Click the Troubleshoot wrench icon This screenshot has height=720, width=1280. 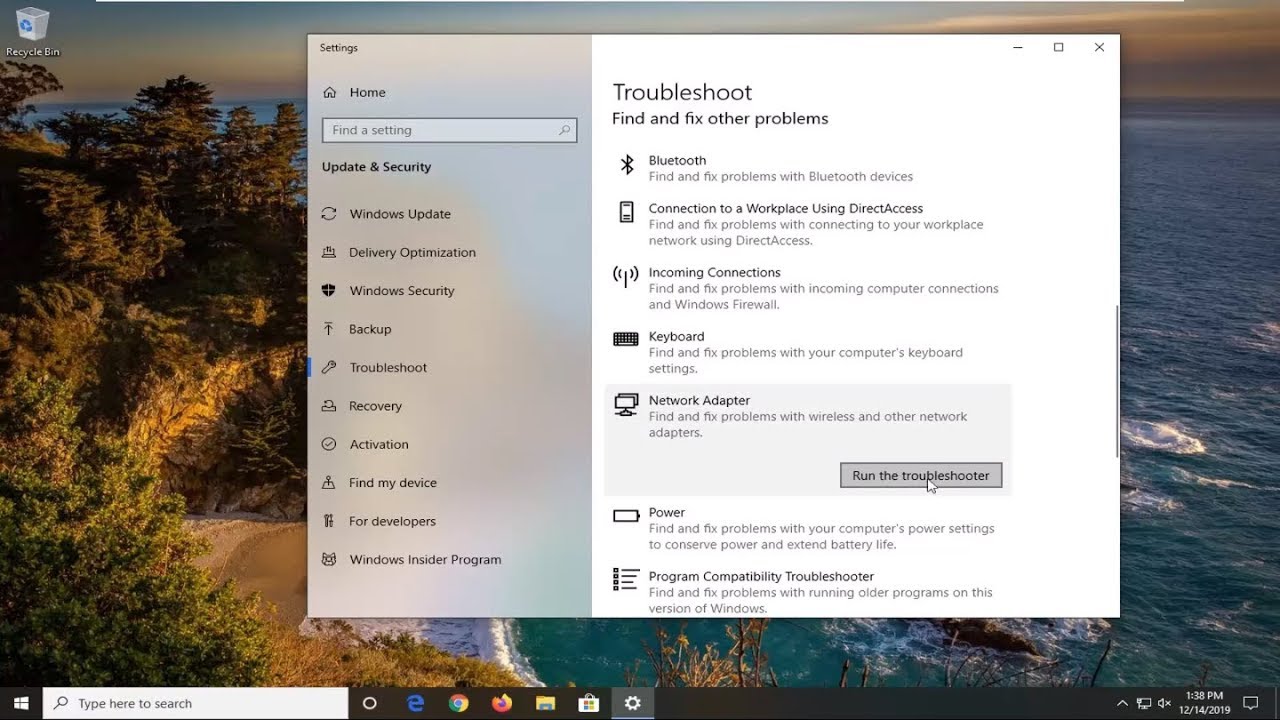coord(328,367)
